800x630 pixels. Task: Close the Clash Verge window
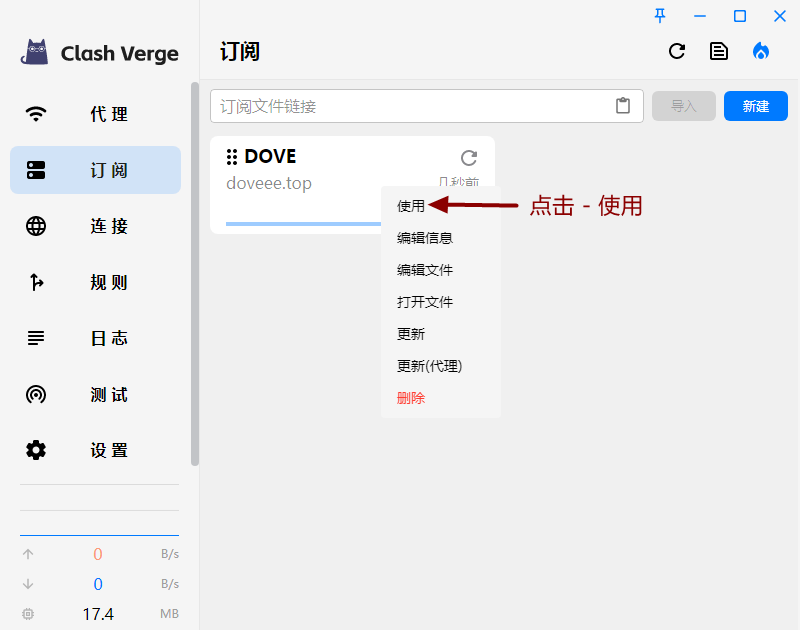pyautogui.click(x=780, y=16)
